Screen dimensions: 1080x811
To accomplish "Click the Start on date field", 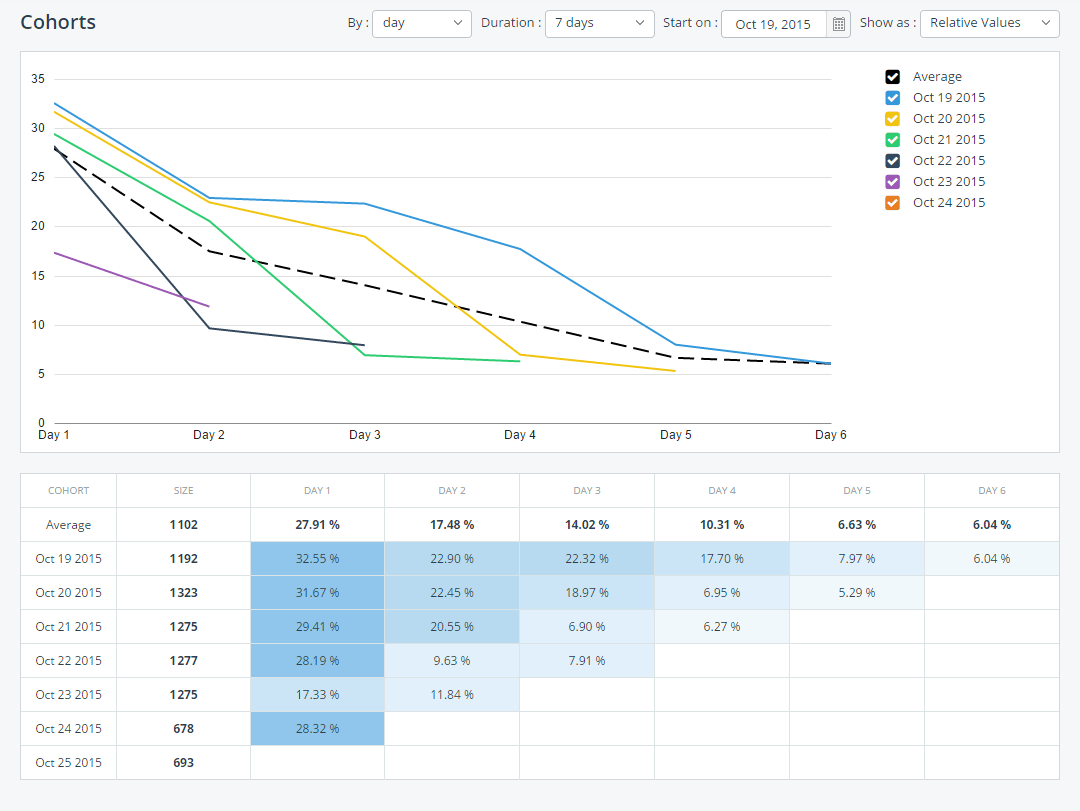I will [x=773, y=23].
